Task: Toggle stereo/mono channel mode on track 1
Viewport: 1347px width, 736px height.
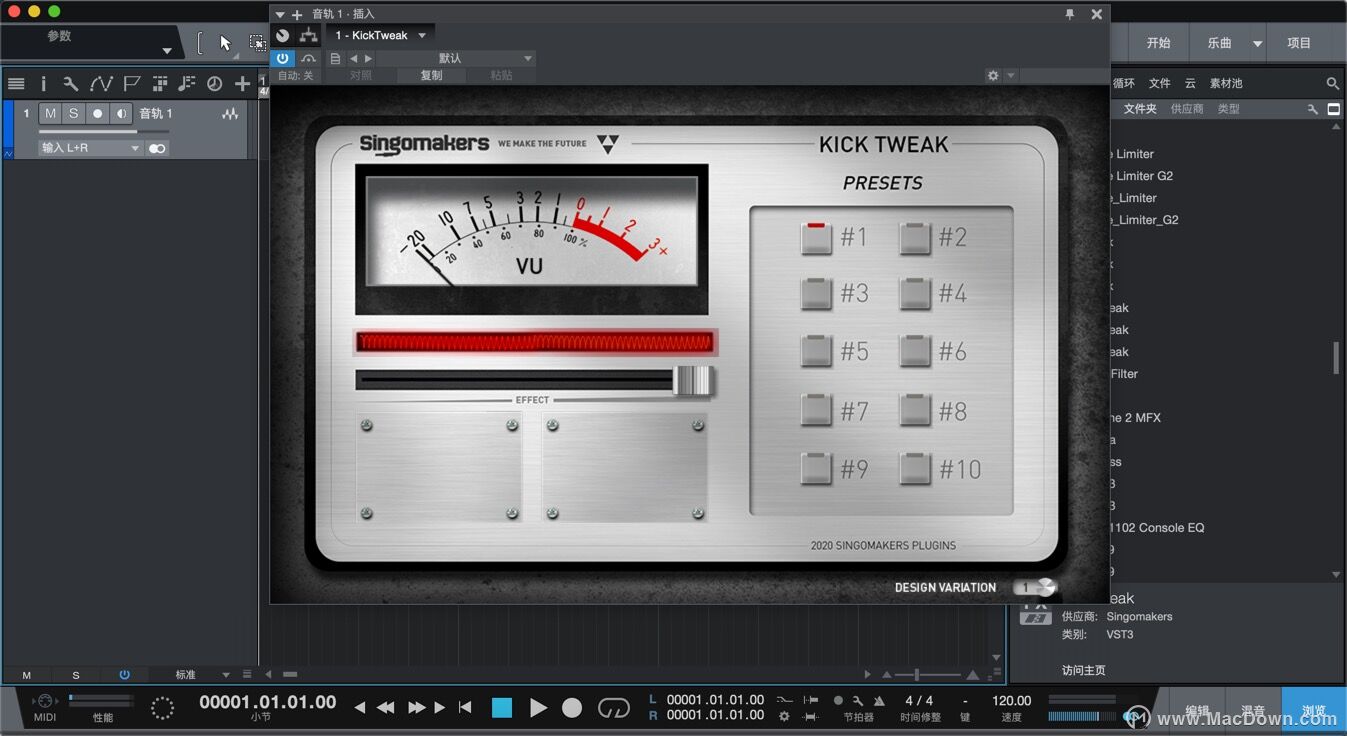Action: tap(157, 148)
